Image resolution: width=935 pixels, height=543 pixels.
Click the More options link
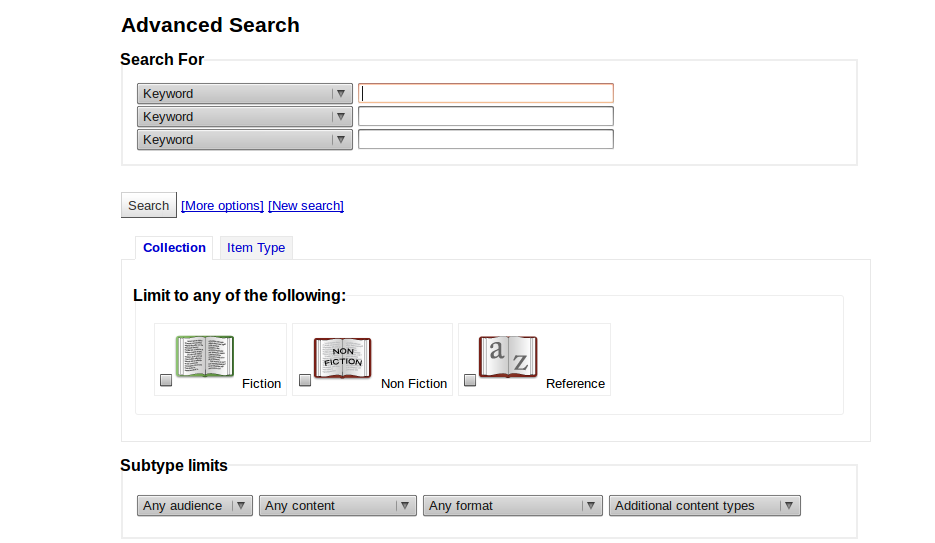pos(222,206)
